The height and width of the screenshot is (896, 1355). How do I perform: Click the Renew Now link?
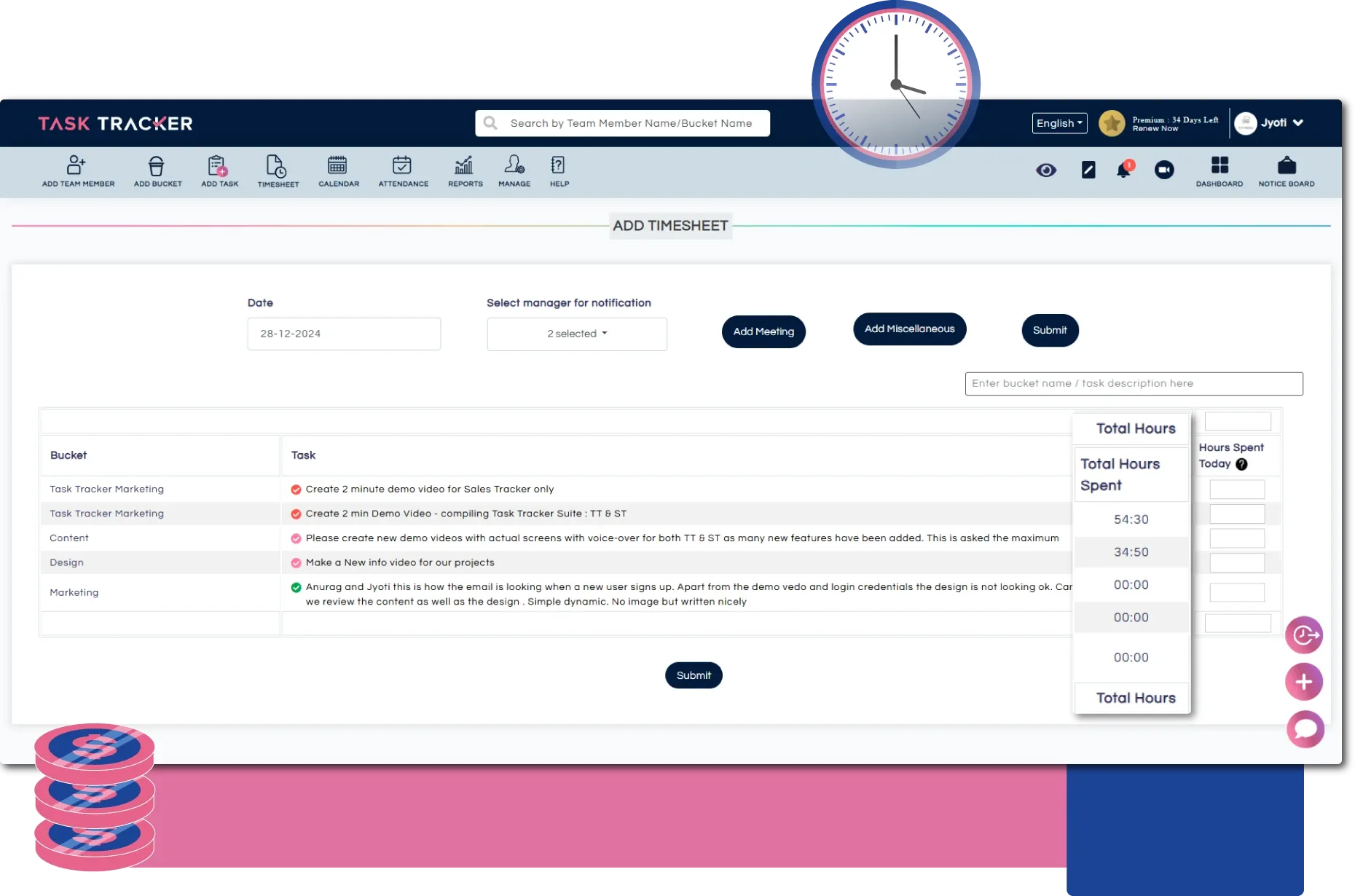(x=1155, y=129)
